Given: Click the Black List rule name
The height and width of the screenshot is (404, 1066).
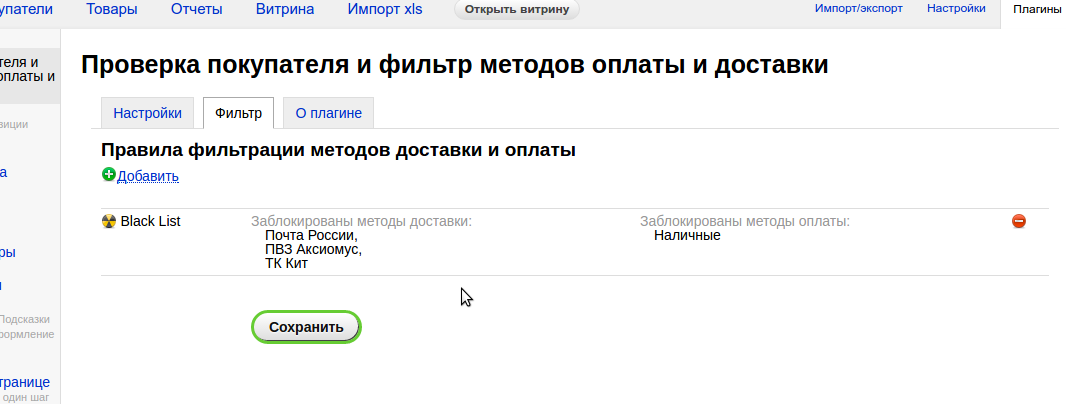Looking at the screenshot, I should (x=150, y=221).
